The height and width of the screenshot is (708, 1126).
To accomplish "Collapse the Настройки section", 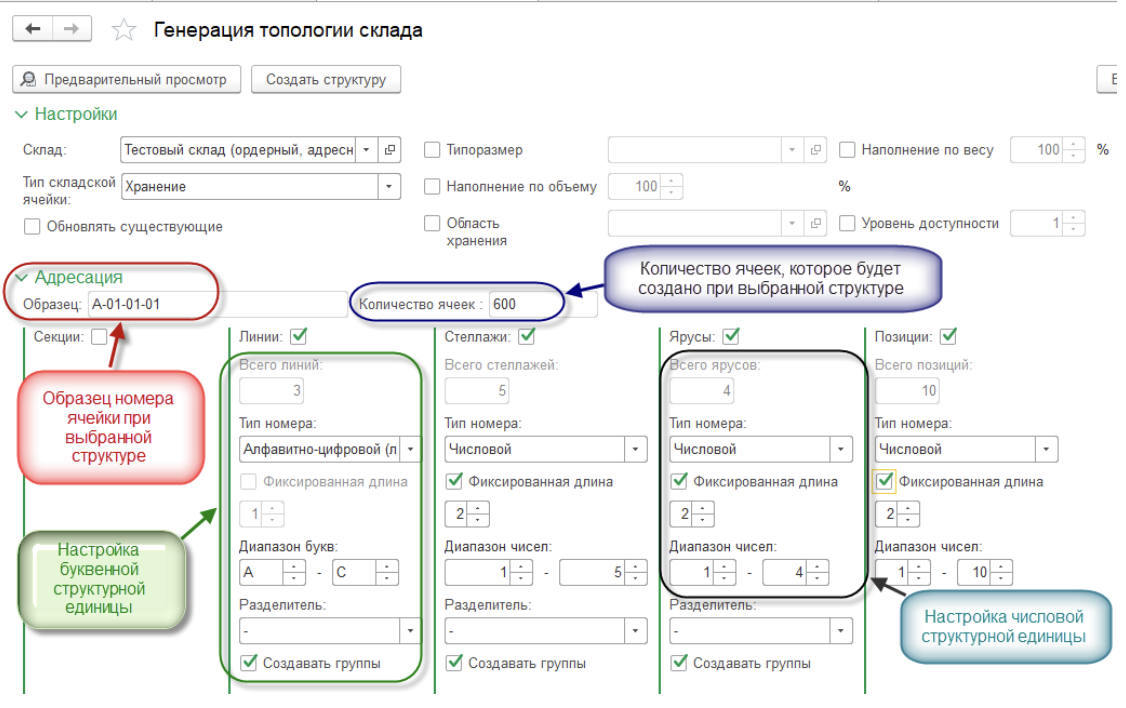I will (22, 115).
